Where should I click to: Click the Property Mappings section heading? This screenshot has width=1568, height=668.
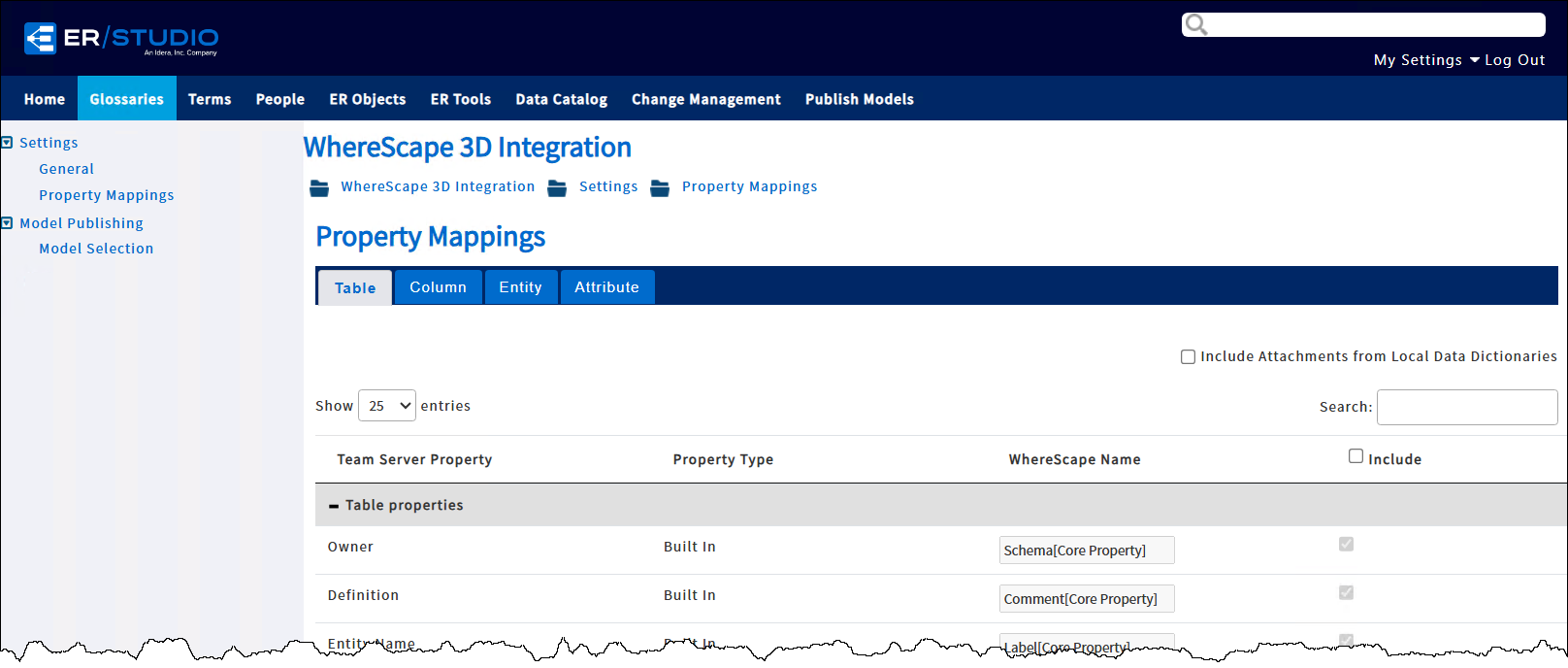click(x=431, y=237)
